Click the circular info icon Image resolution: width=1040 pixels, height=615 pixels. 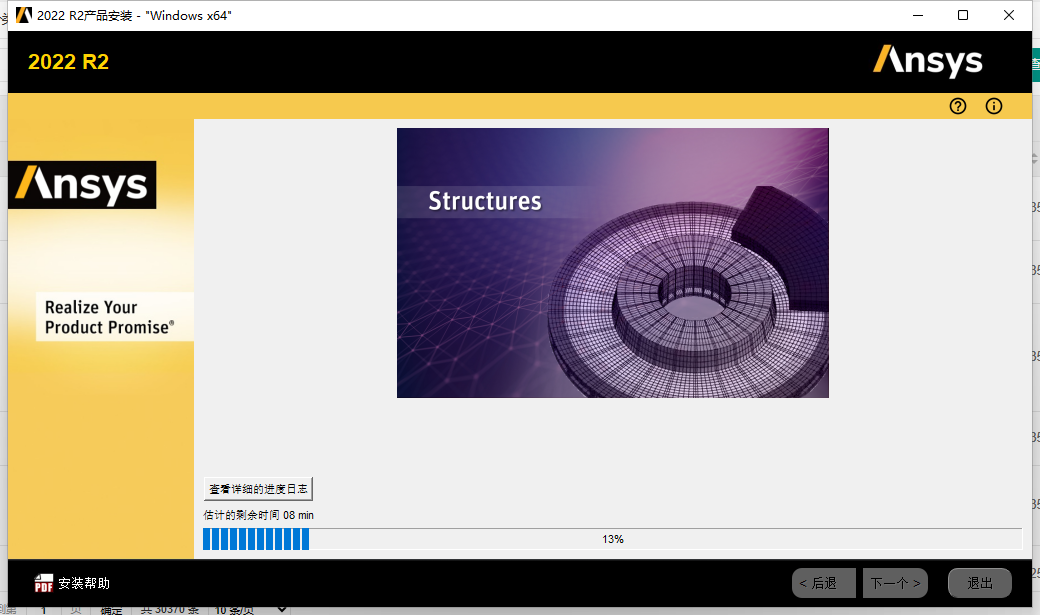(x=993, y=106)
